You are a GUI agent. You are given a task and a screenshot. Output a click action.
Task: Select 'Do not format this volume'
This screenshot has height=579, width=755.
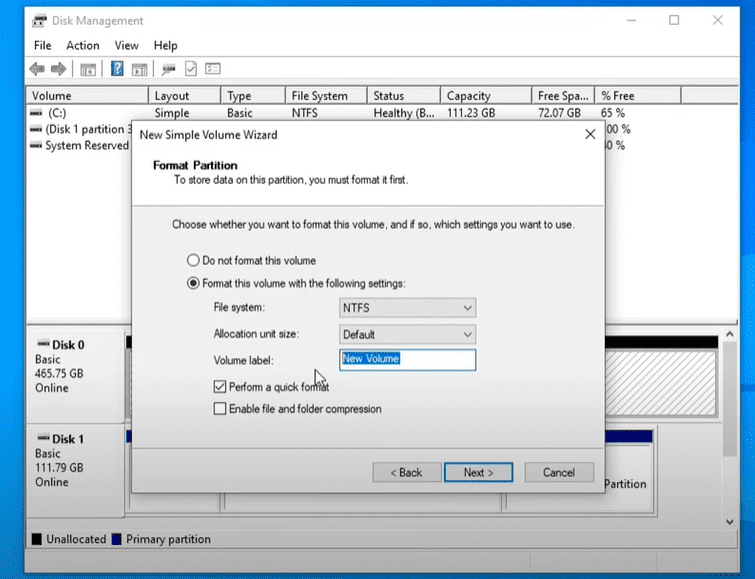(194, 260)
